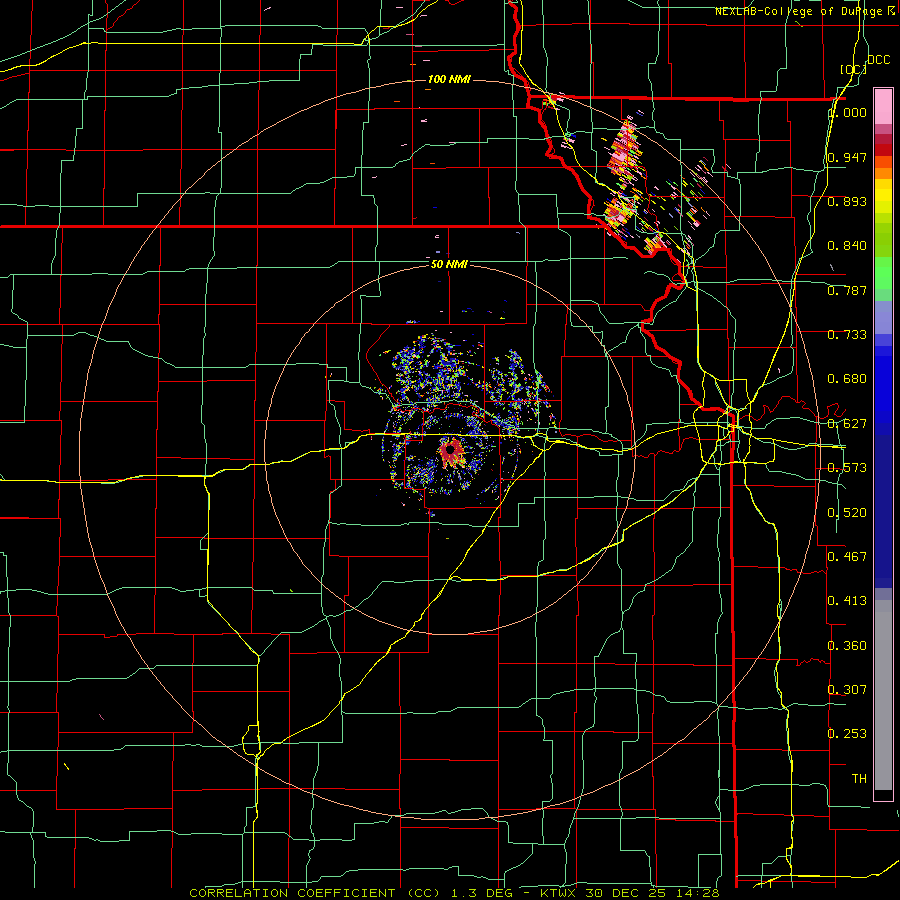The height and width of the screenshot is (900, 900).
Task: Pick the dark navy segment of the color scale
Action: pyautogui.click(x=883, y=511)
